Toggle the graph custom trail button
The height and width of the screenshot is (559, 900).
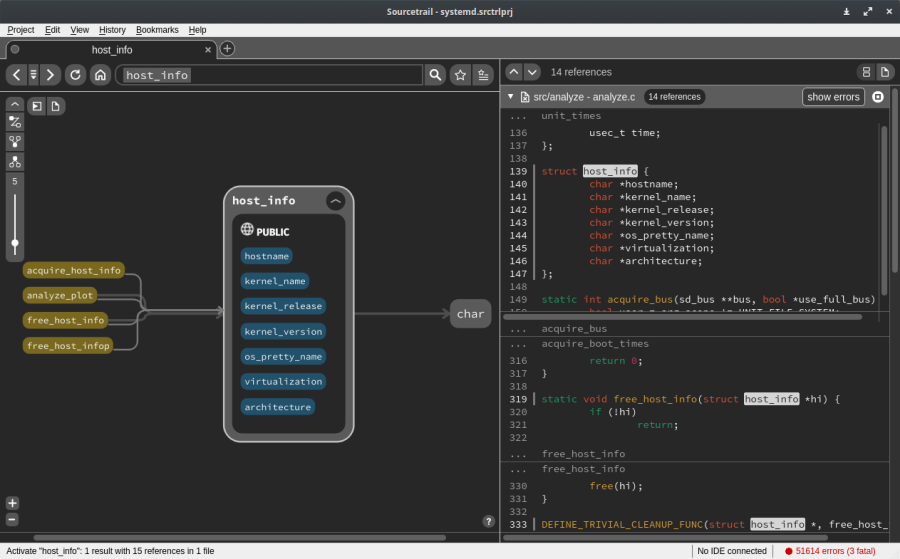(x=15, y=122)
